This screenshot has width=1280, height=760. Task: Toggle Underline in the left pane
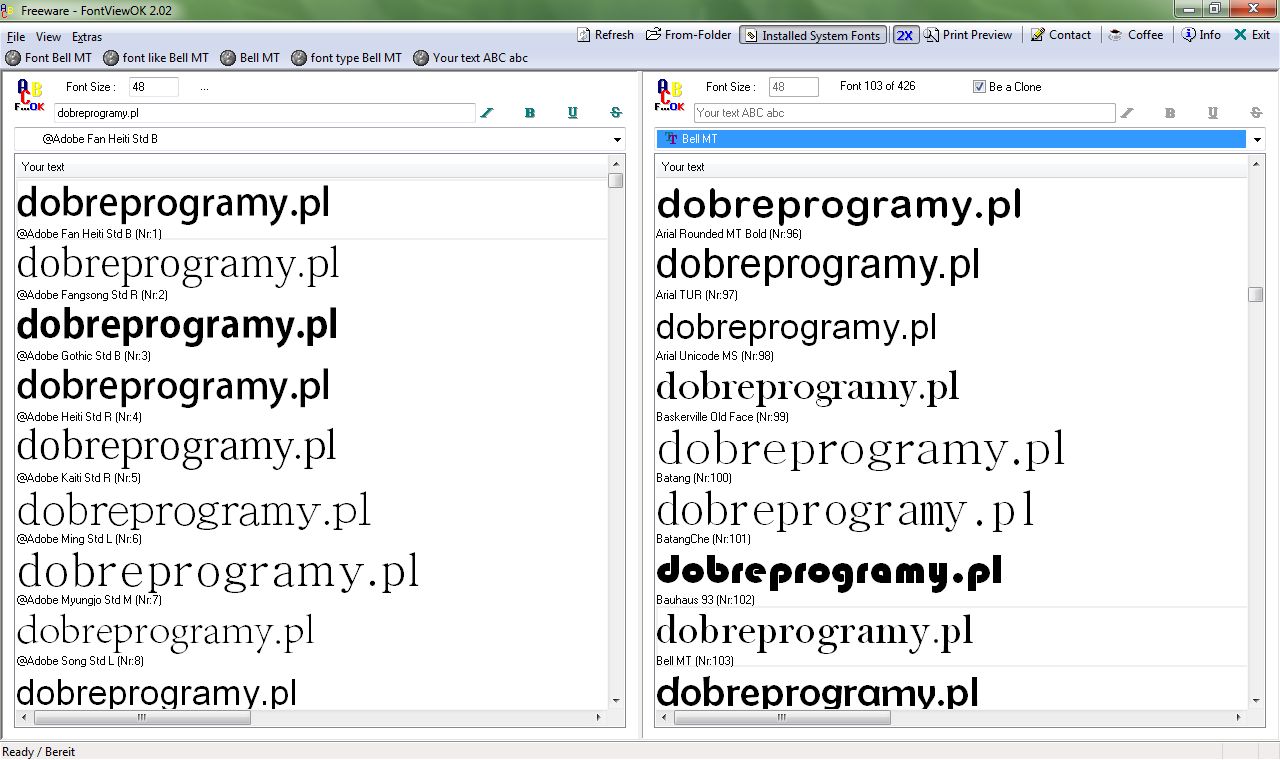coord(573,113)
